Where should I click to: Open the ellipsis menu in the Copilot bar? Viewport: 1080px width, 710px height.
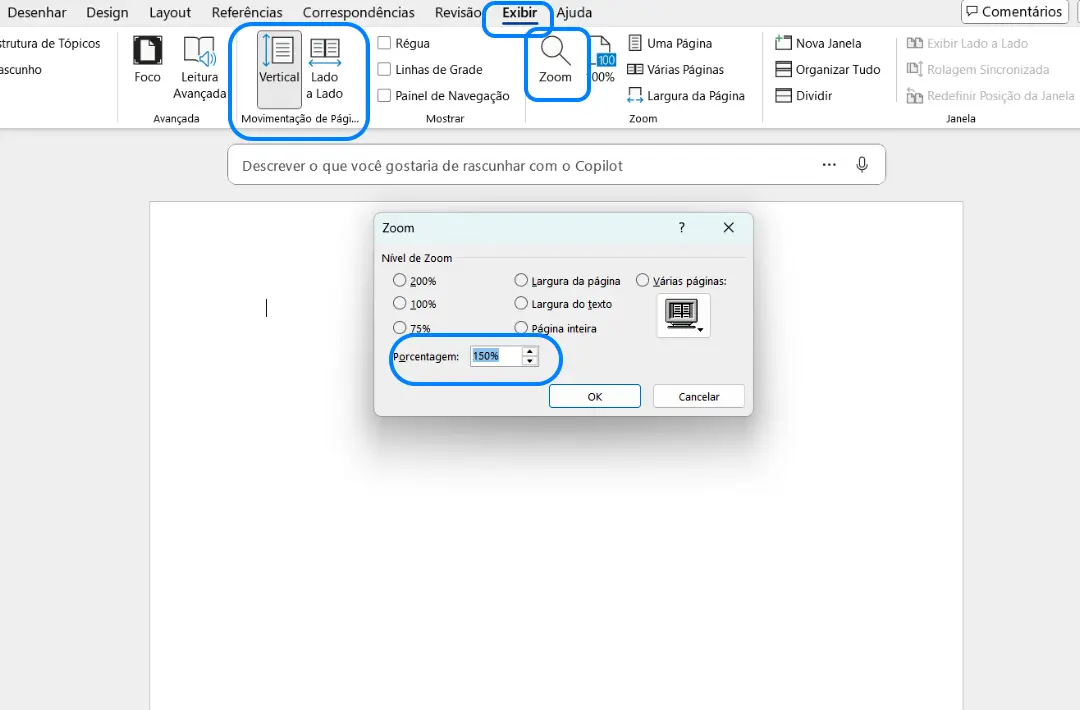pos(828,163)
